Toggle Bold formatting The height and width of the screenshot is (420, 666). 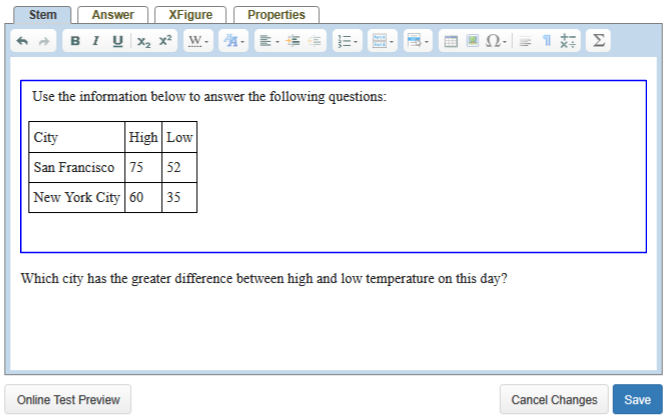click(75, 41)
